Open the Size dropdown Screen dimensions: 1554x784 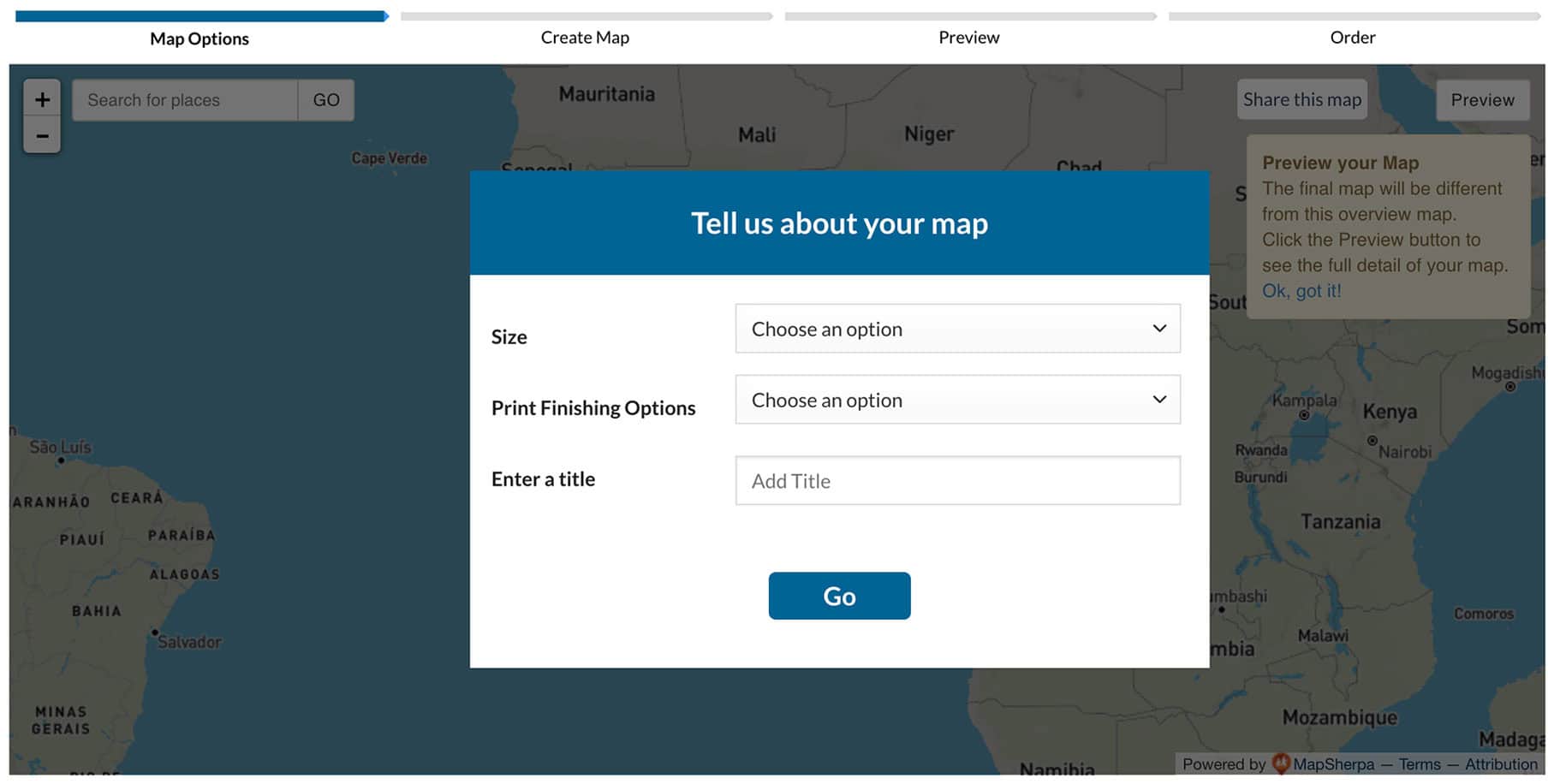pos(957,329)
